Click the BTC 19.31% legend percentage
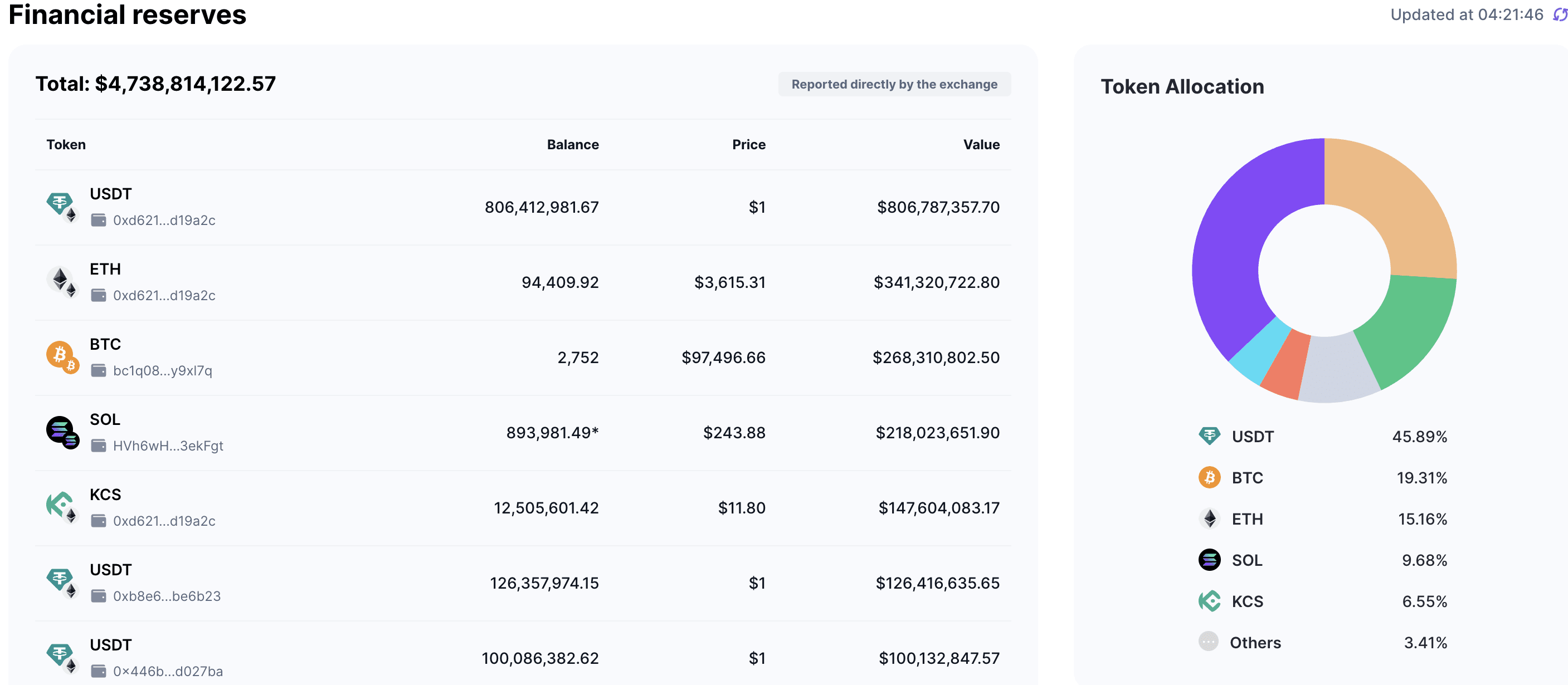The width and height of the screenshot is (1568, 685). 1422,478
